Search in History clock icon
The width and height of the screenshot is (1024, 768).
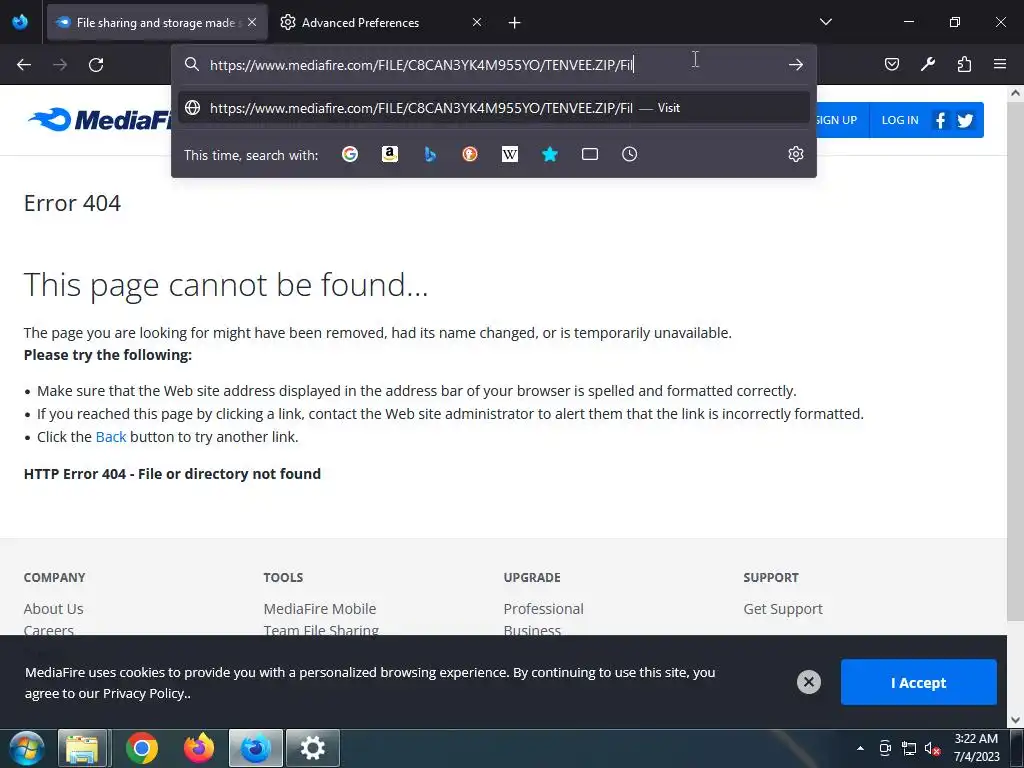tap(630, 154)
